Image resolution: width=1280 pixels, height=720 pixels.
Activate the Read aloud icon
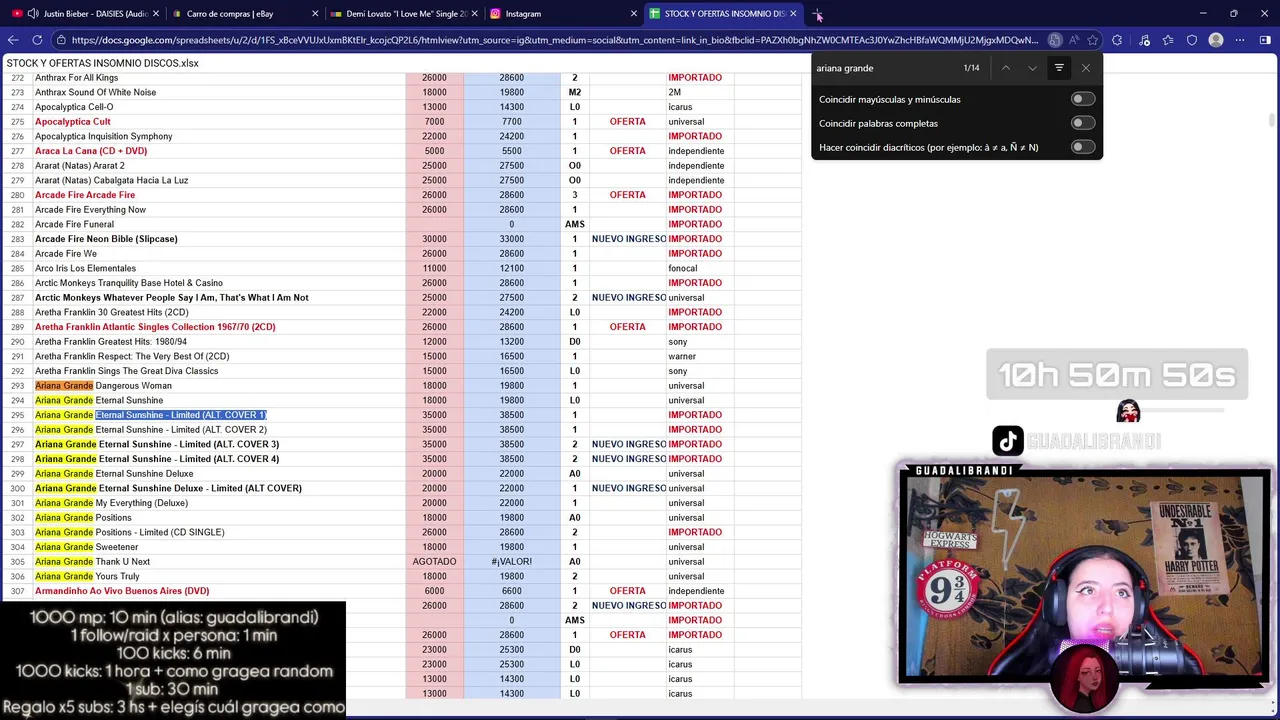tap(1074, 40)
